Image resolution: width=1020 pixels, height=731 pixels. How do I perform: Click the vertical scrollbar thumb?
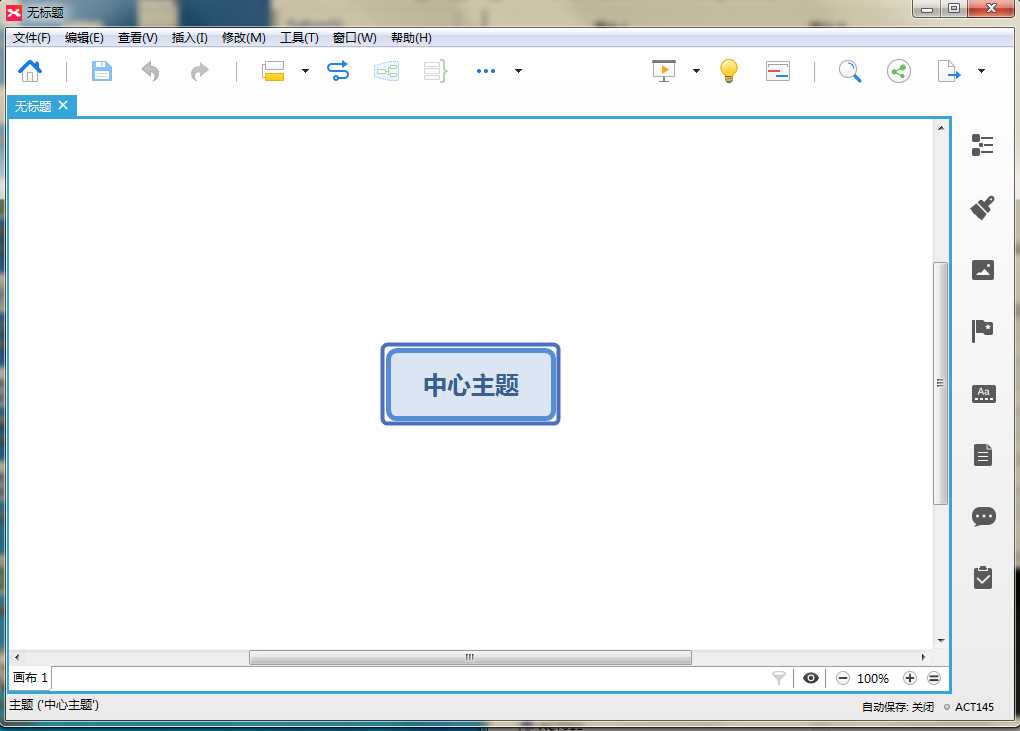(941, 383)
